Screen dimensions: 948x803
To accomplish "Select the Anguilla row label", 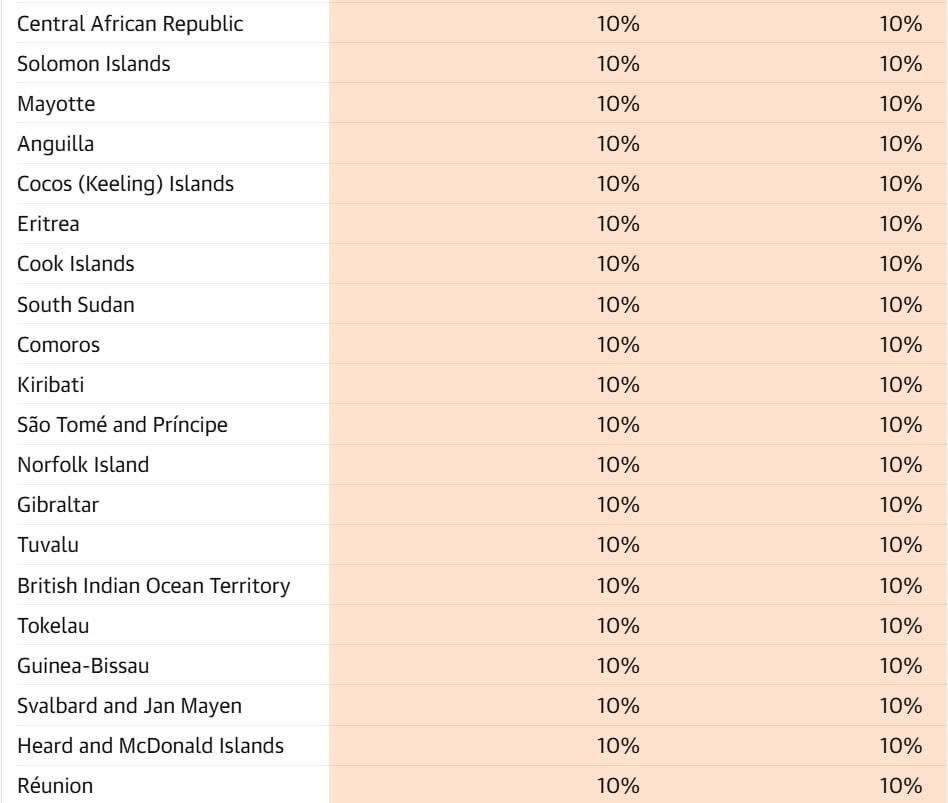I will click(56, 144).
